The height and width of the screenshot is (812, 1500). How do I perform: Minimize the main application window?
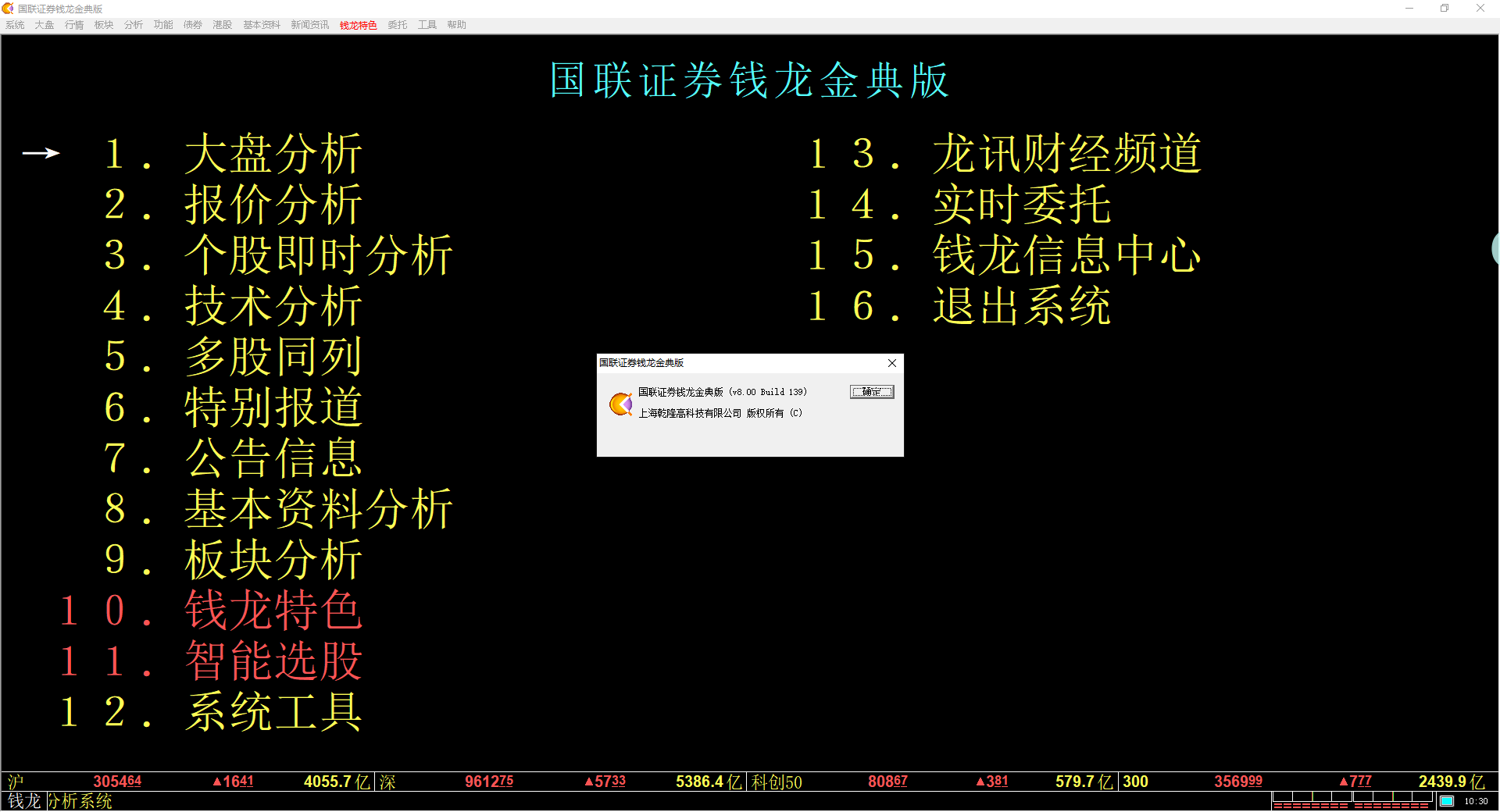click(1409, 9)
